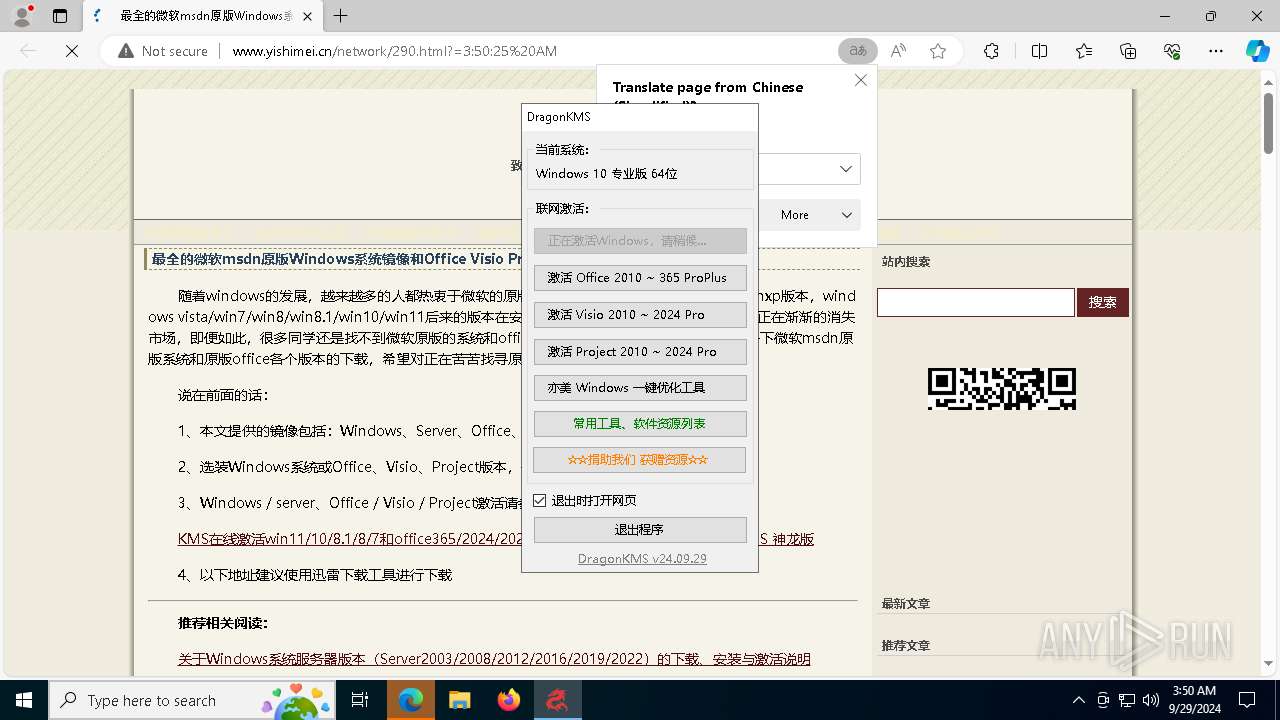Open Microsoft Edge from taskbar
The width and height of the screenshot is (1280, 720).
[411, 700]
